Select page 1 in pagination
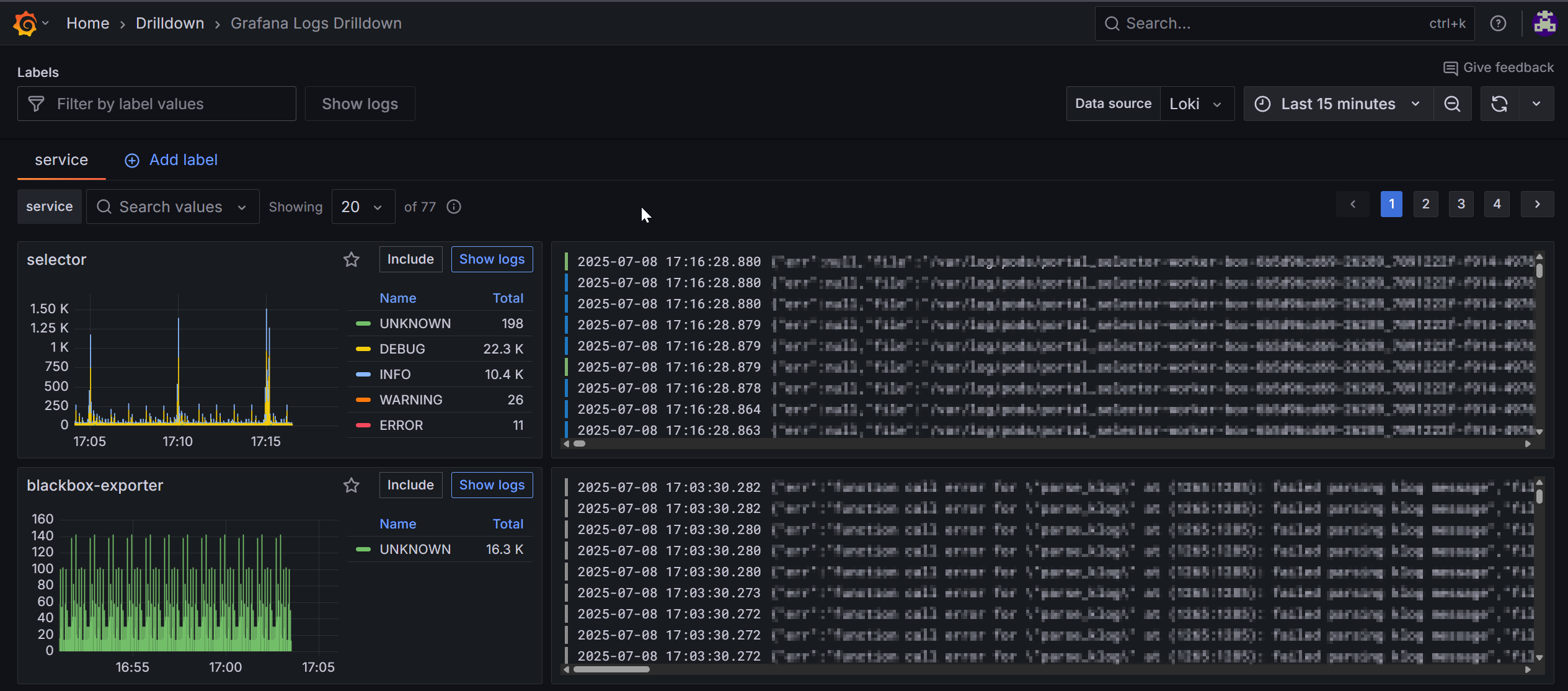Image resolution: width=1568 pixels, height=691 pixels. (x=1391, y=204)
